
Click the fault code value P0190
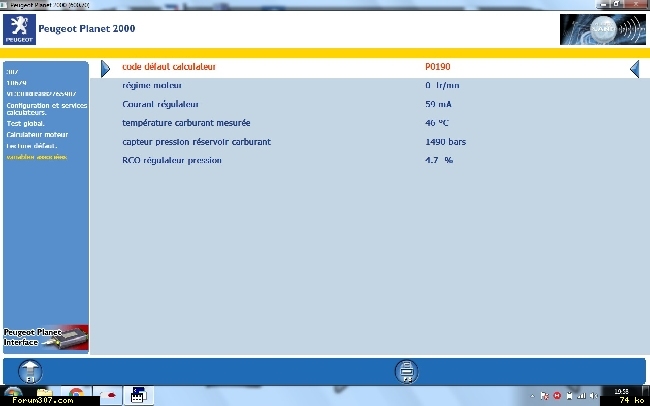(438, 67)
